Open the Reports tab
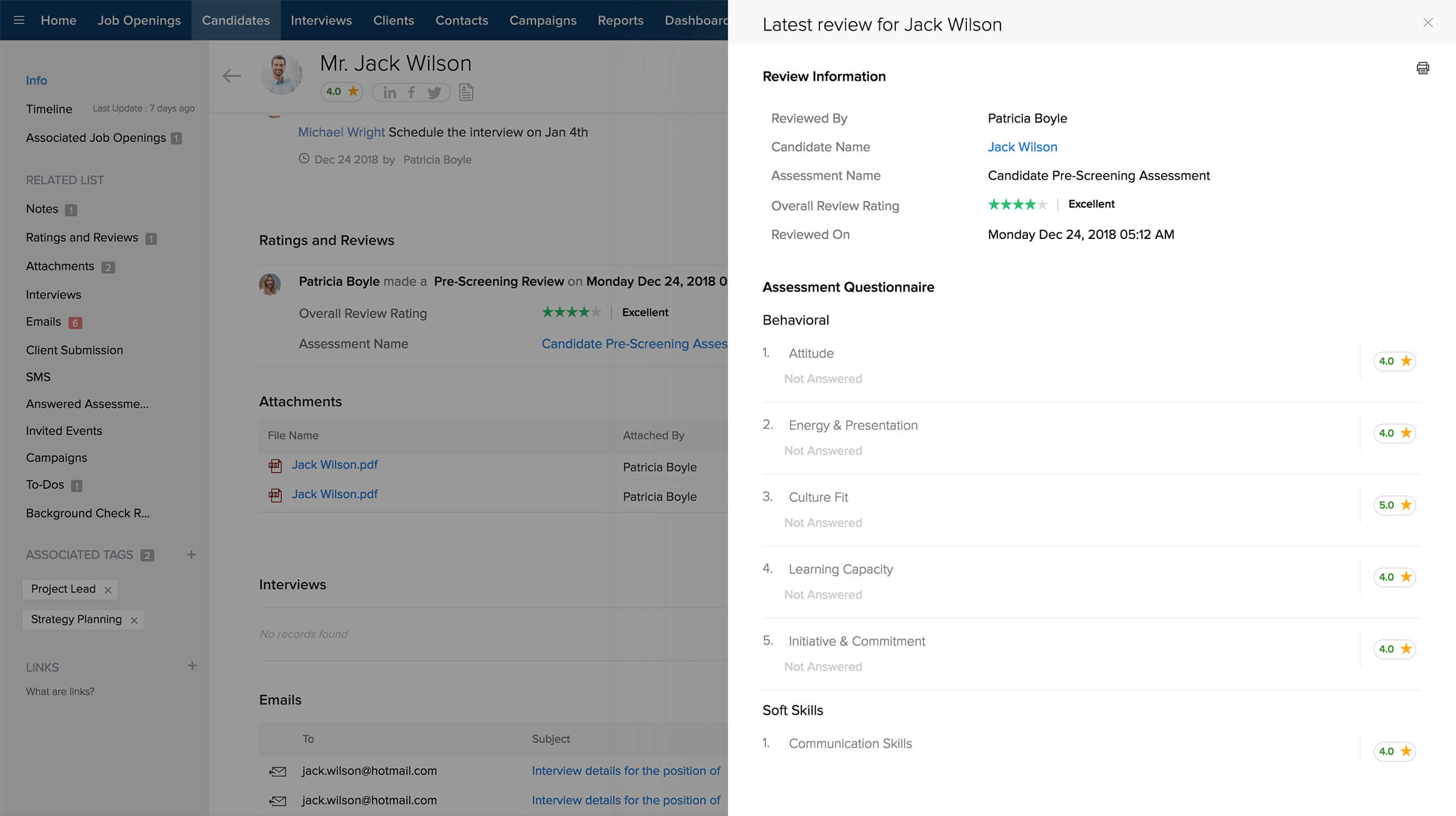Screen dimensions: 1456x816 [620, 20]
